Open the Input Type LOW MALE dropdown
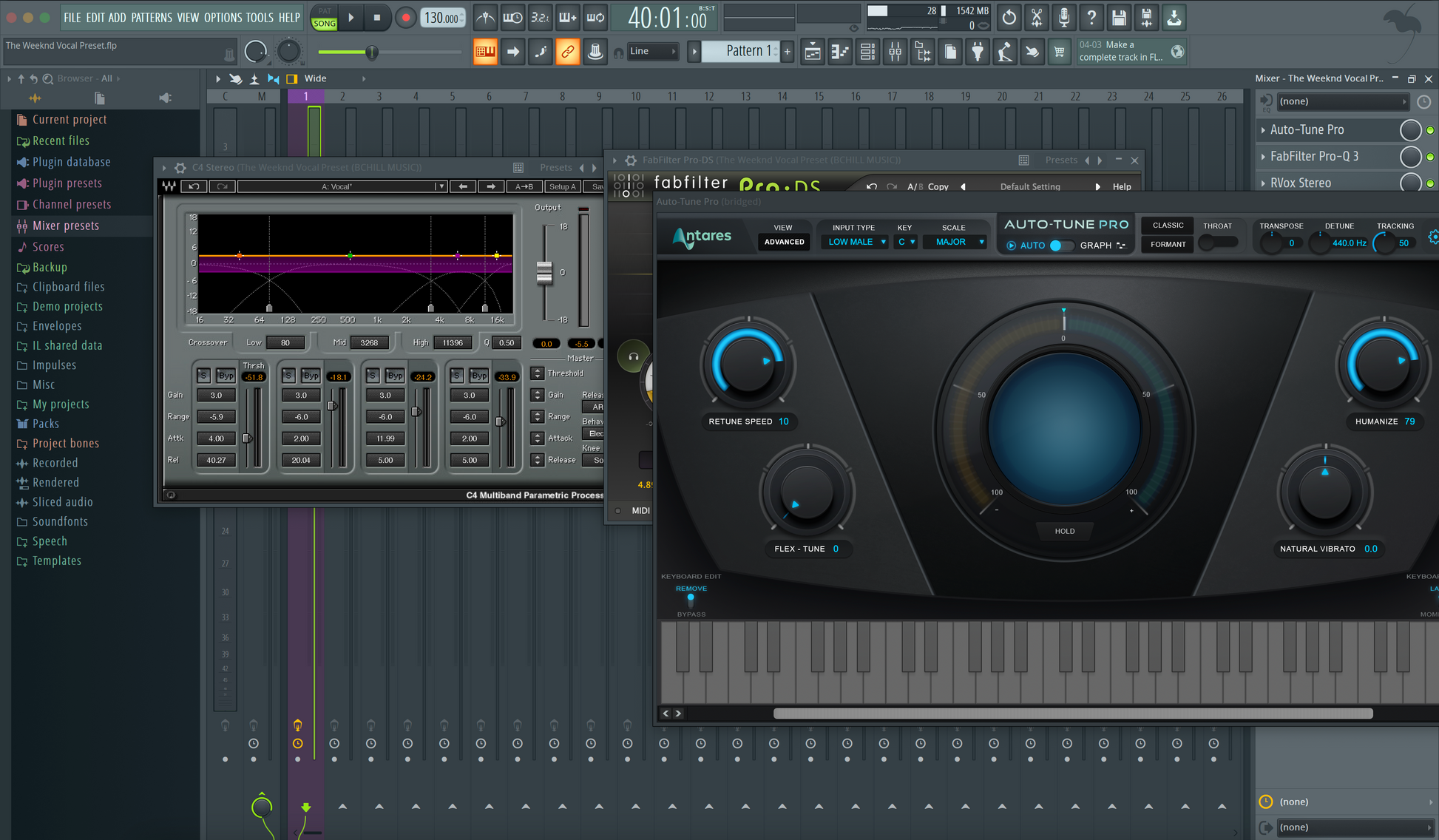1439x840 pixels. [x=856, y=242]
